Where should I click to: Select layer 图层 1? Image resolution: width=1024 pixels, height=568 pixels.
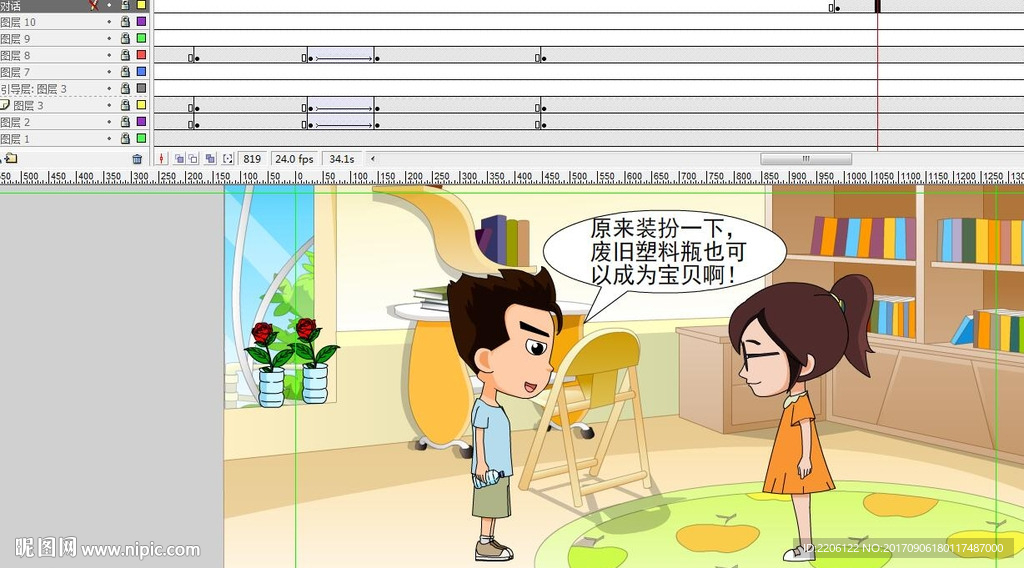[15, 139]
